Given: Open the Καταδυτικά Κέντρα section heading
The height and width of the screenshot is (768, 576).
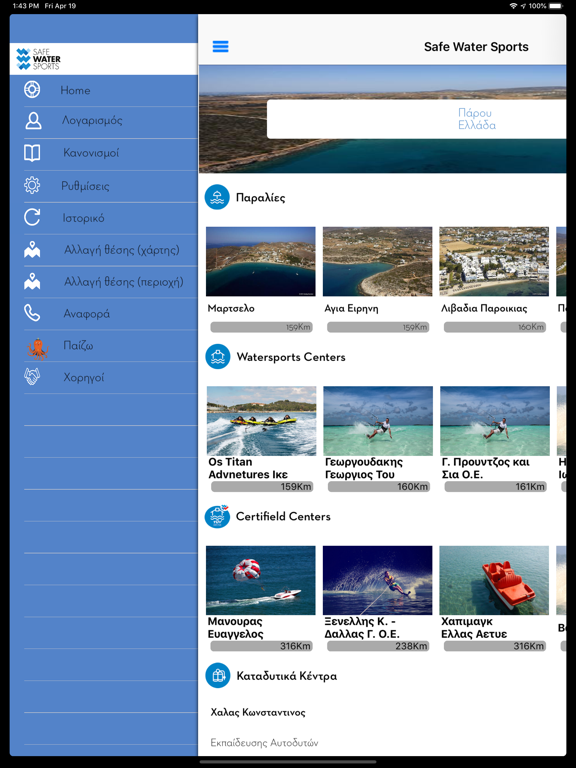Looking at the screenshot, I should point(287,676).
